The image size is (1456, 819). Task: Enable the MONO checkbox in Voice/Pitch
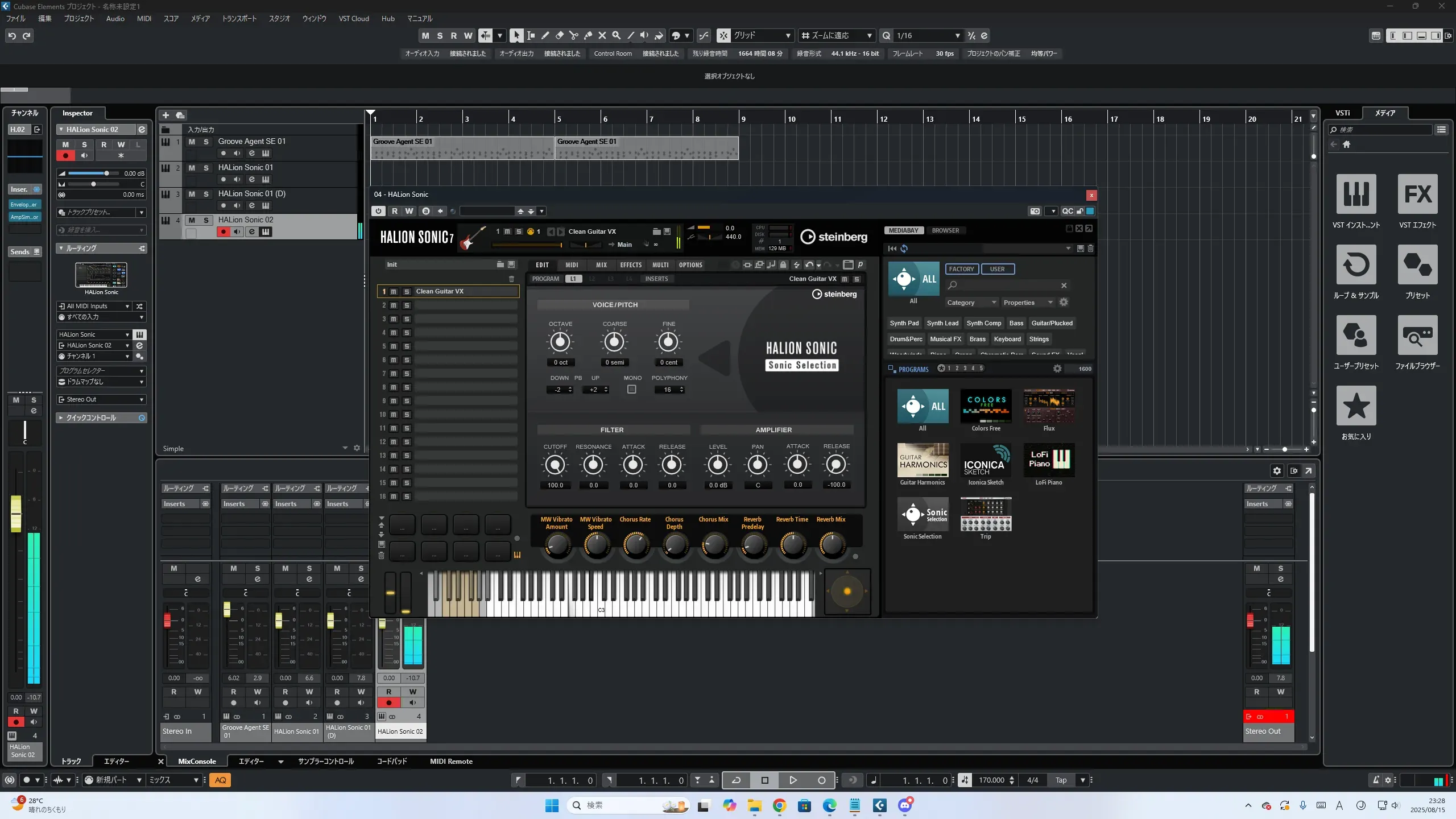coord(632,390)
